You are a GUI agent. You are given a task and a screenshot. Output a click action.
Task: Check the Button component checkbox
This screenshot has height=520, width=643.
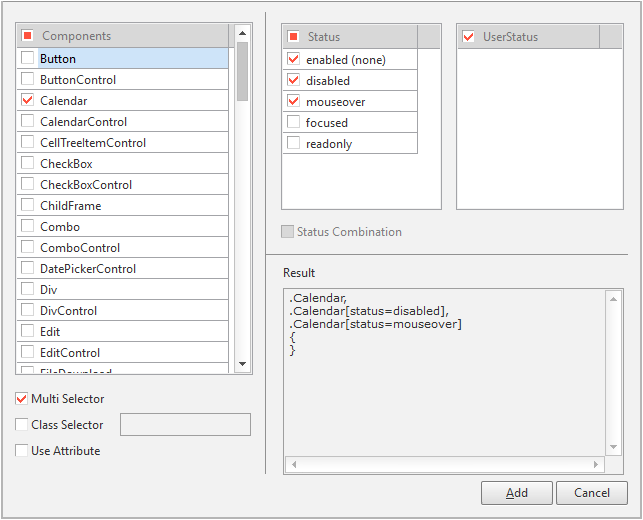(x=27, y=59)
